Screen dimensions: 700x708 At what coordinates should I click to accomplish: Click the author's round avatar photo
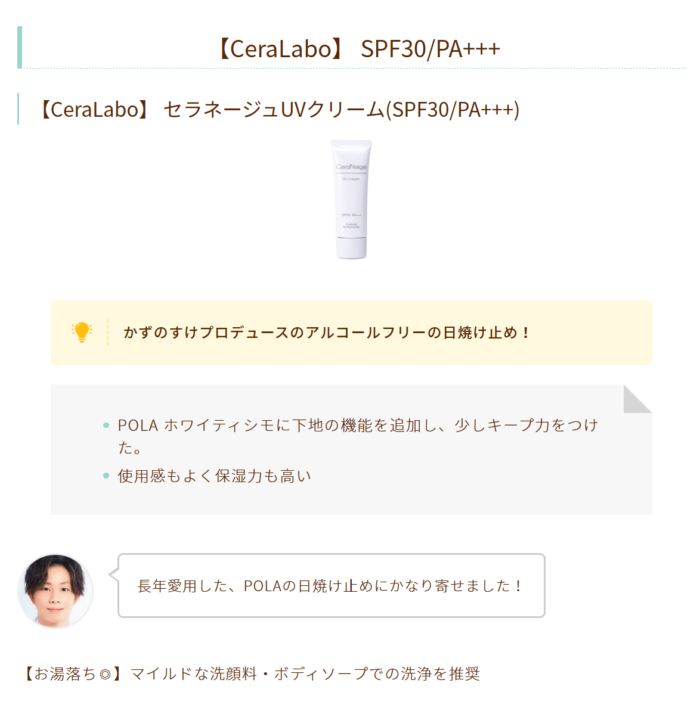click(55, 590)
